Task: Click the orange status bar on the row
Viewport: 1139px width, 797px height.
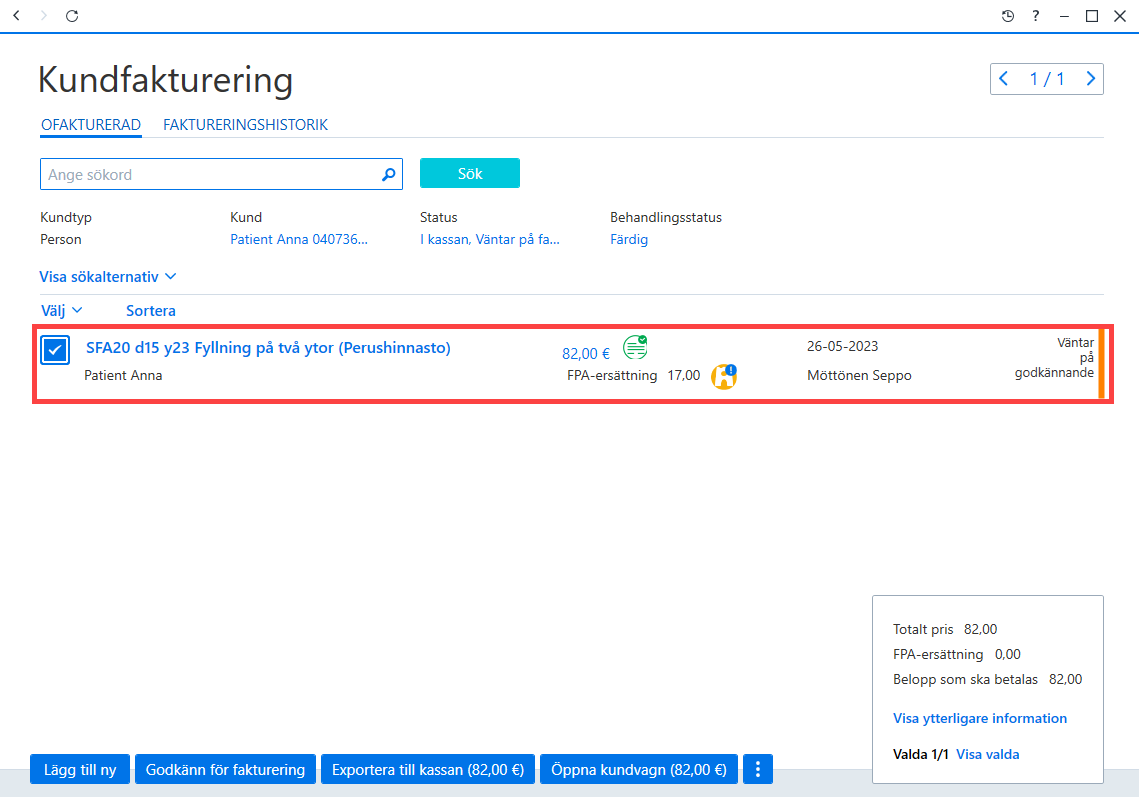Action: pyautogui.click(x=1101, y=364)
